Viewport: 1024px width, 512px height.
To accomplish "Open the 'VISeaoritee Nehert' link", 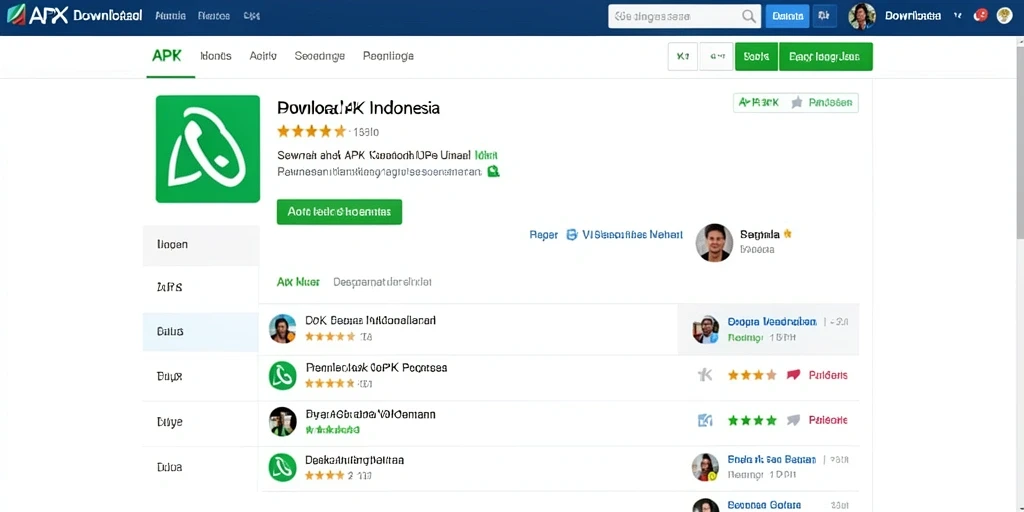I will (632, 234).
